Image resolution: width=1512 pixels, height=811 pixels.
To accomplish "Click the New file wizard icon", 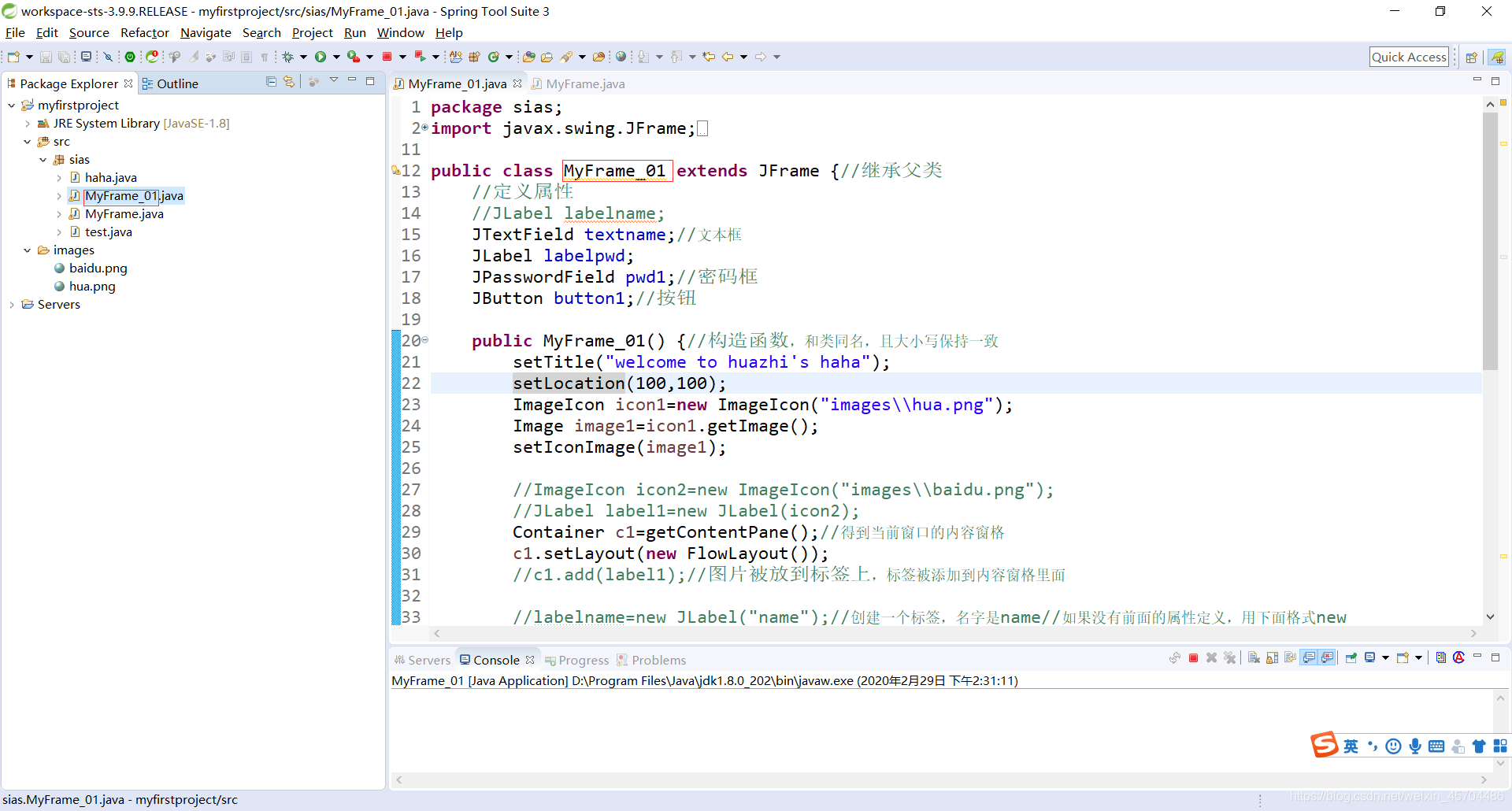I will (x=13, y=57).
